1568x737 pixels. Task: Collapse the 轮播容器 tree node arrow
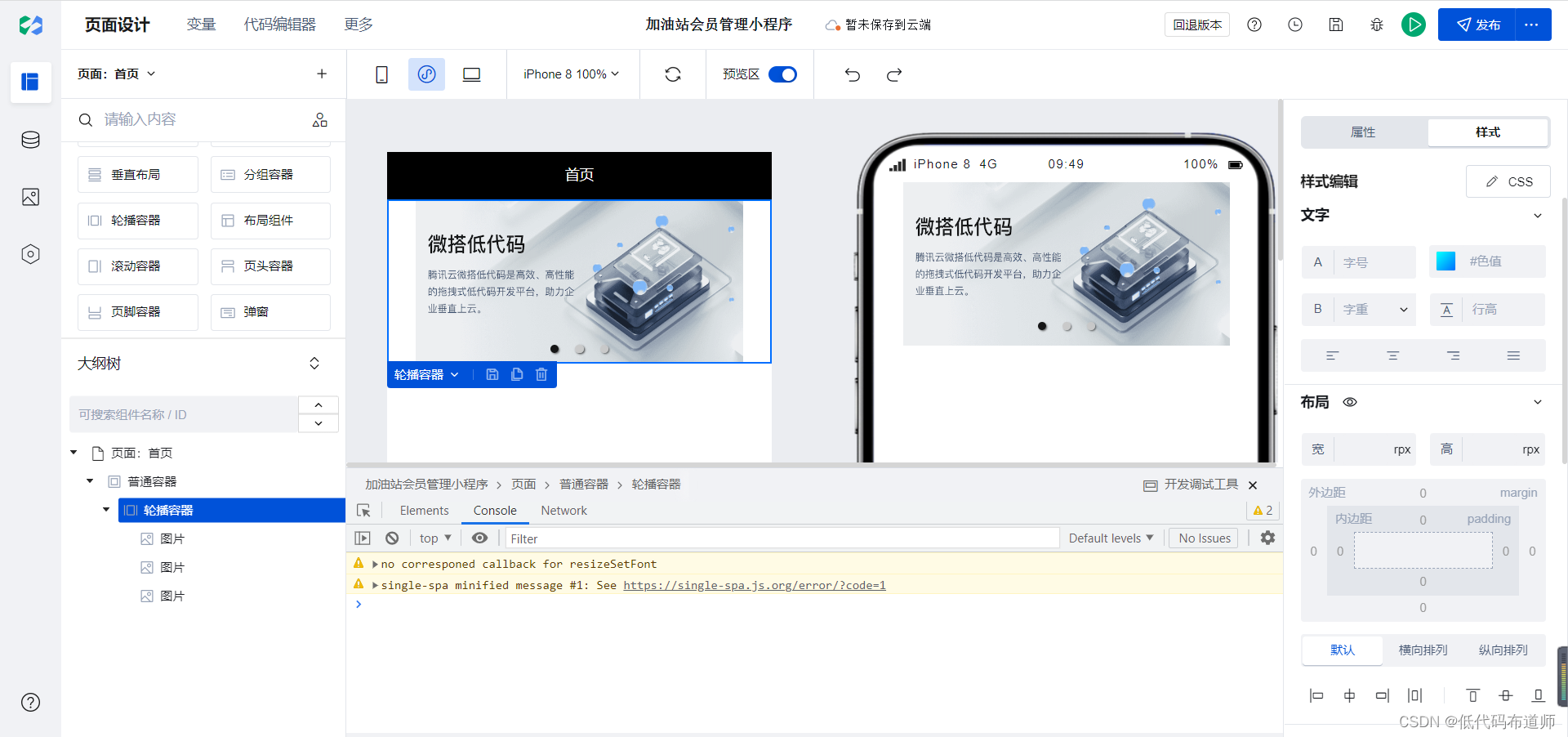click(x=106, y=510)
